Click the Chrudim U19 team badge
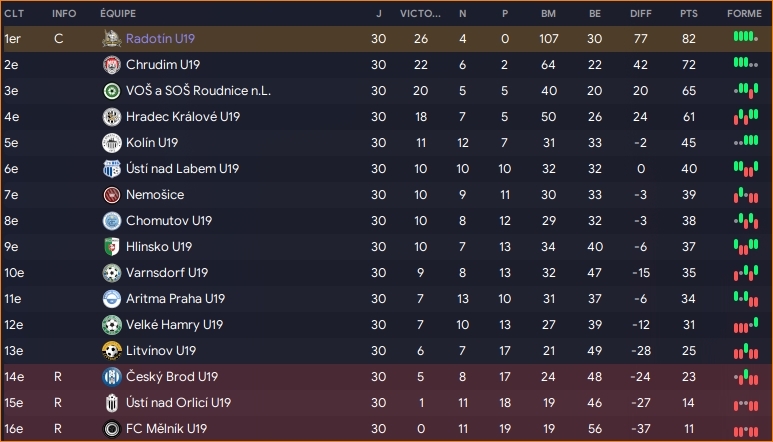The width and height of the screenshot is (773, 442). click(111, 64)
